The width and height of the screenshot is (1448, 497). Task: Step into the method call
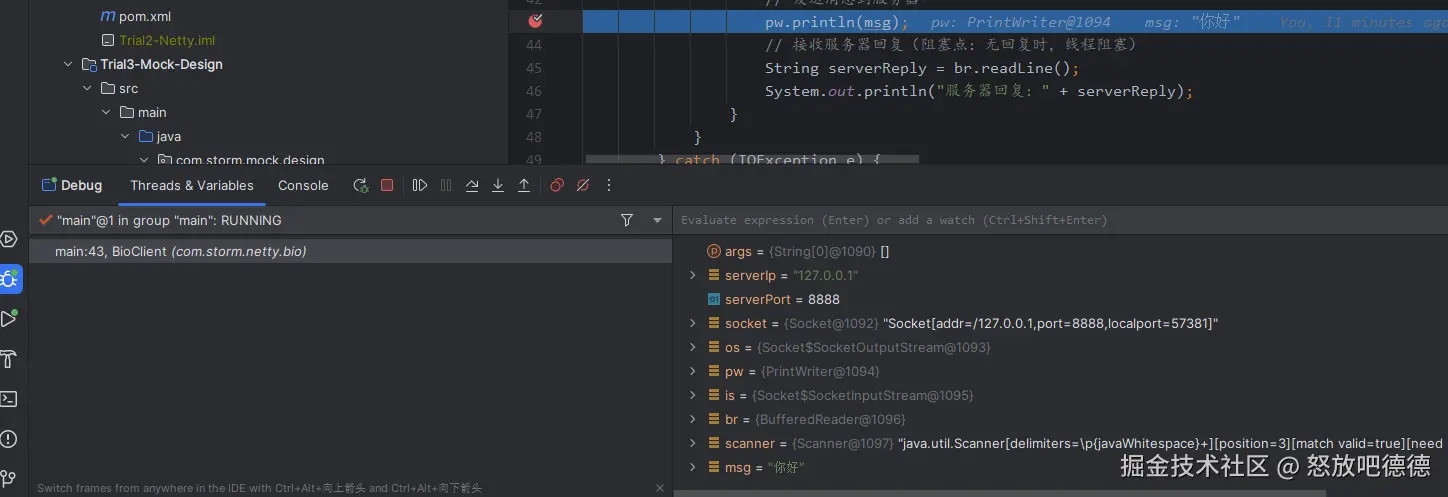click(x=498, y=185)
